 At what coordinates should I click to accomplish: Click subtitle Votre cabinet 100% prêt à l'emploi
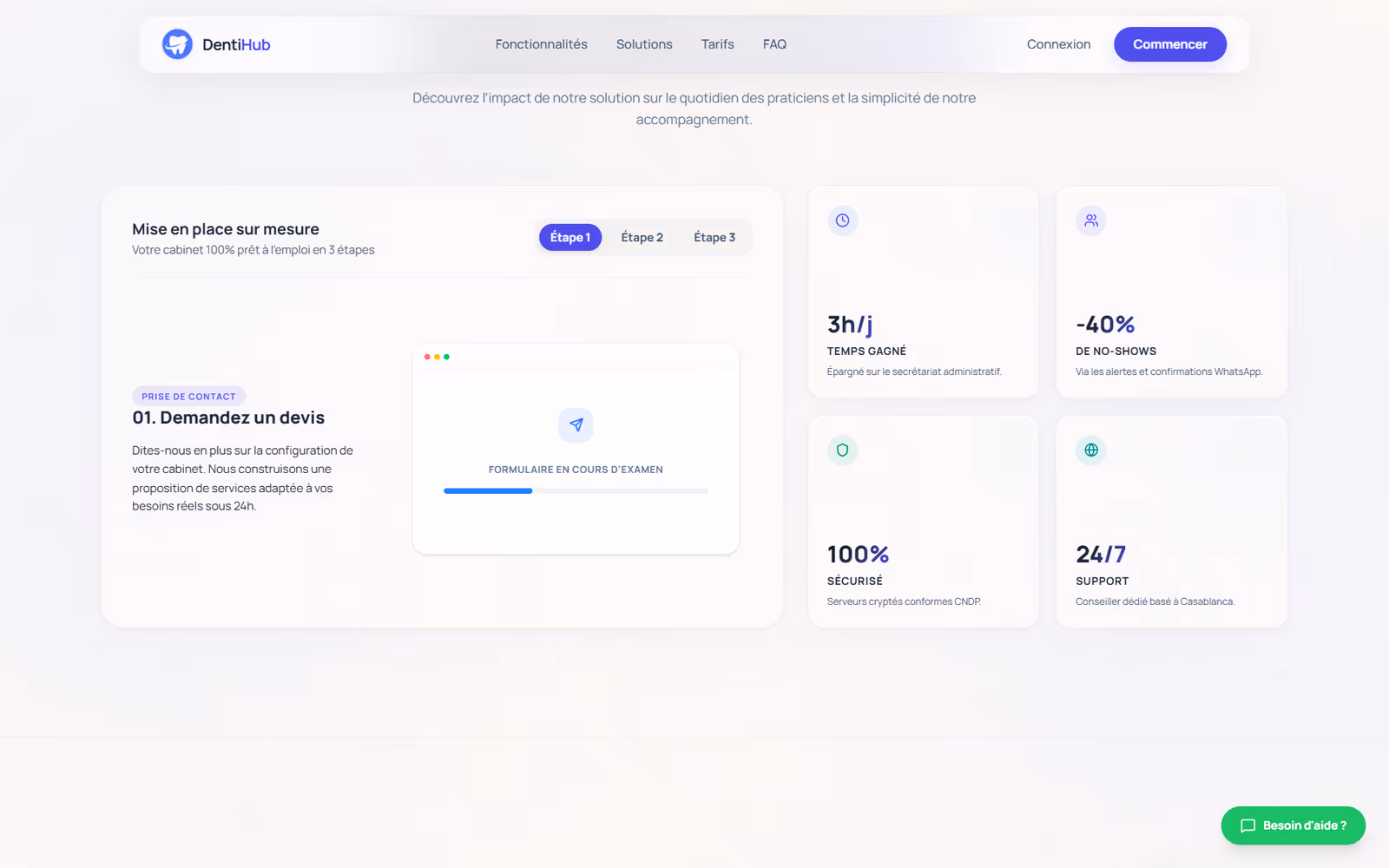click(253, 250)
